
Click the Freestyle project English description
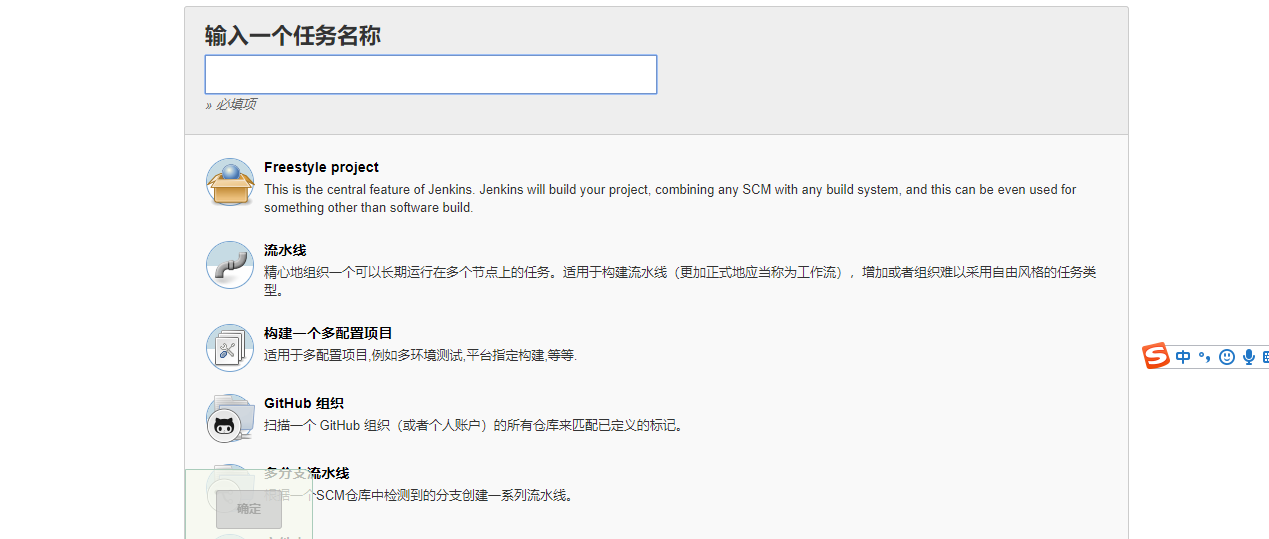(x=670, y=198)
